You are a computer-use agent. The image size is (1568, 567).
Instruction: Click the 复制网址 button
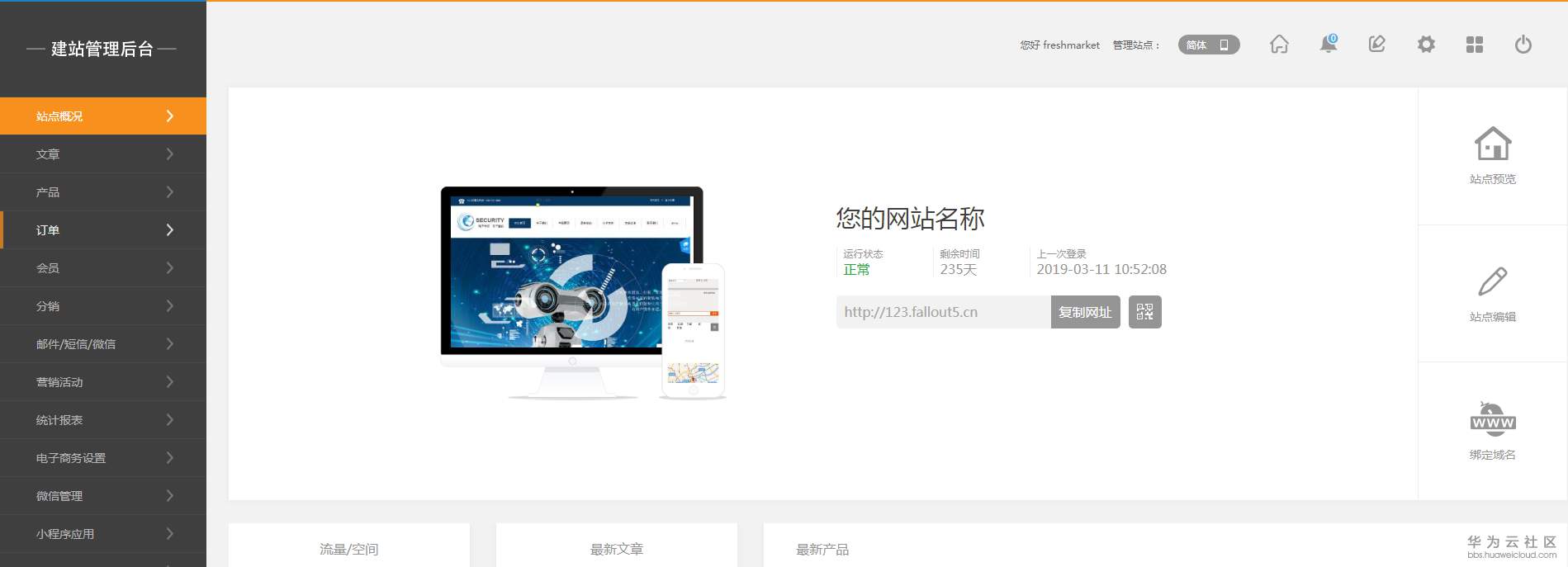(x=1085, y=312)
